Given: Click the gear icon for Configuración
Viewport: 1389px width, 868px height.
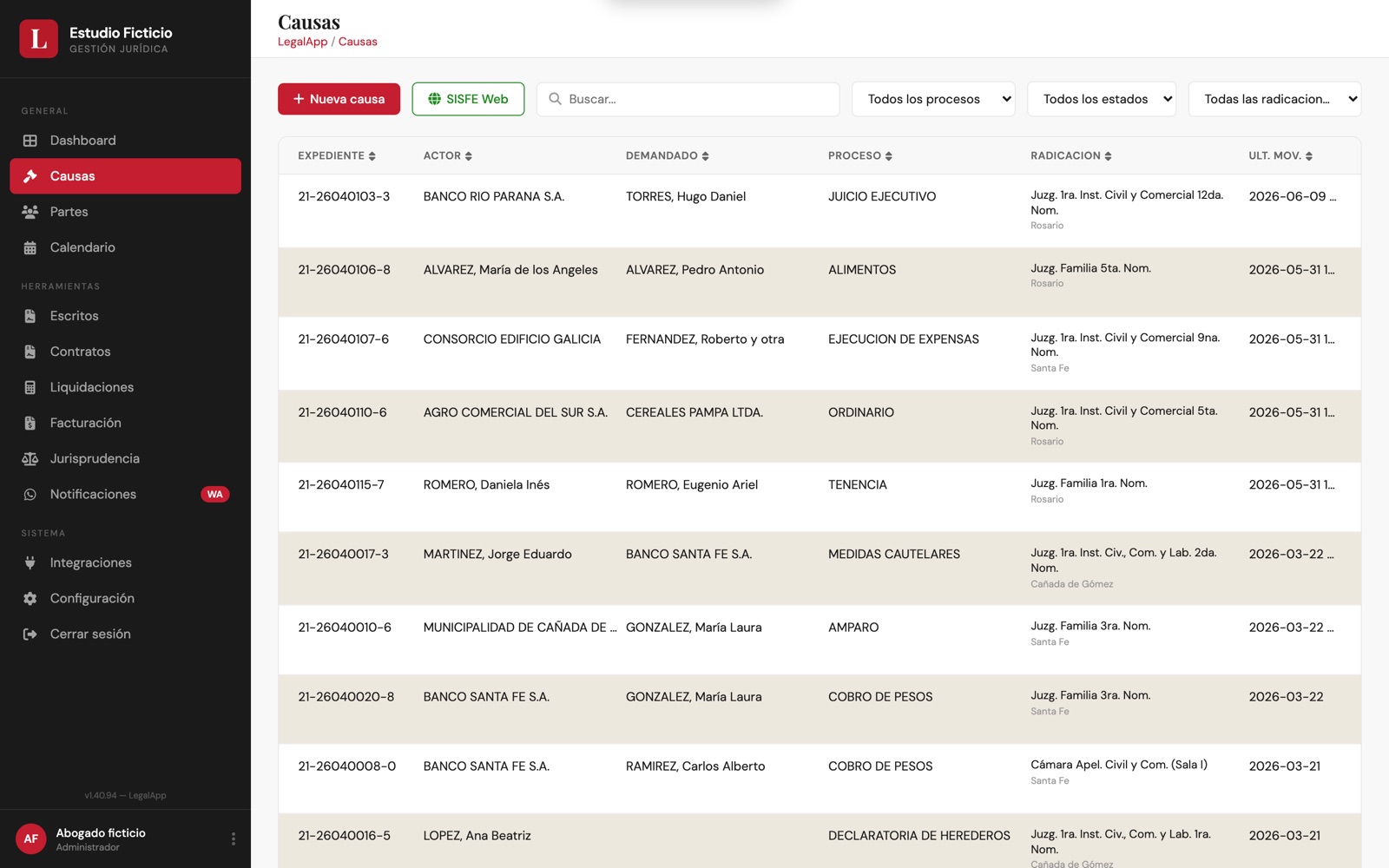Looking at the screenshot, I should click(x=30, y=598).
